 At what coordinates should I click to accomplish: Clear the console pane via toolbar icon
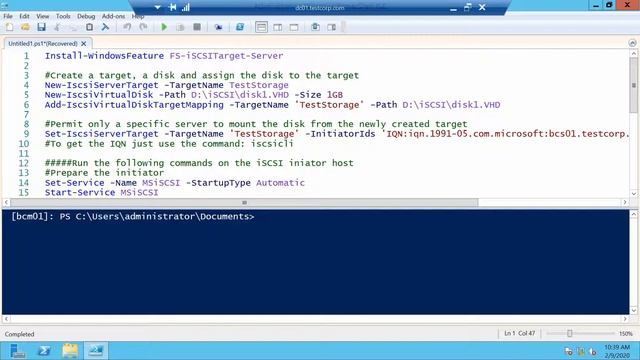[105, 27]
